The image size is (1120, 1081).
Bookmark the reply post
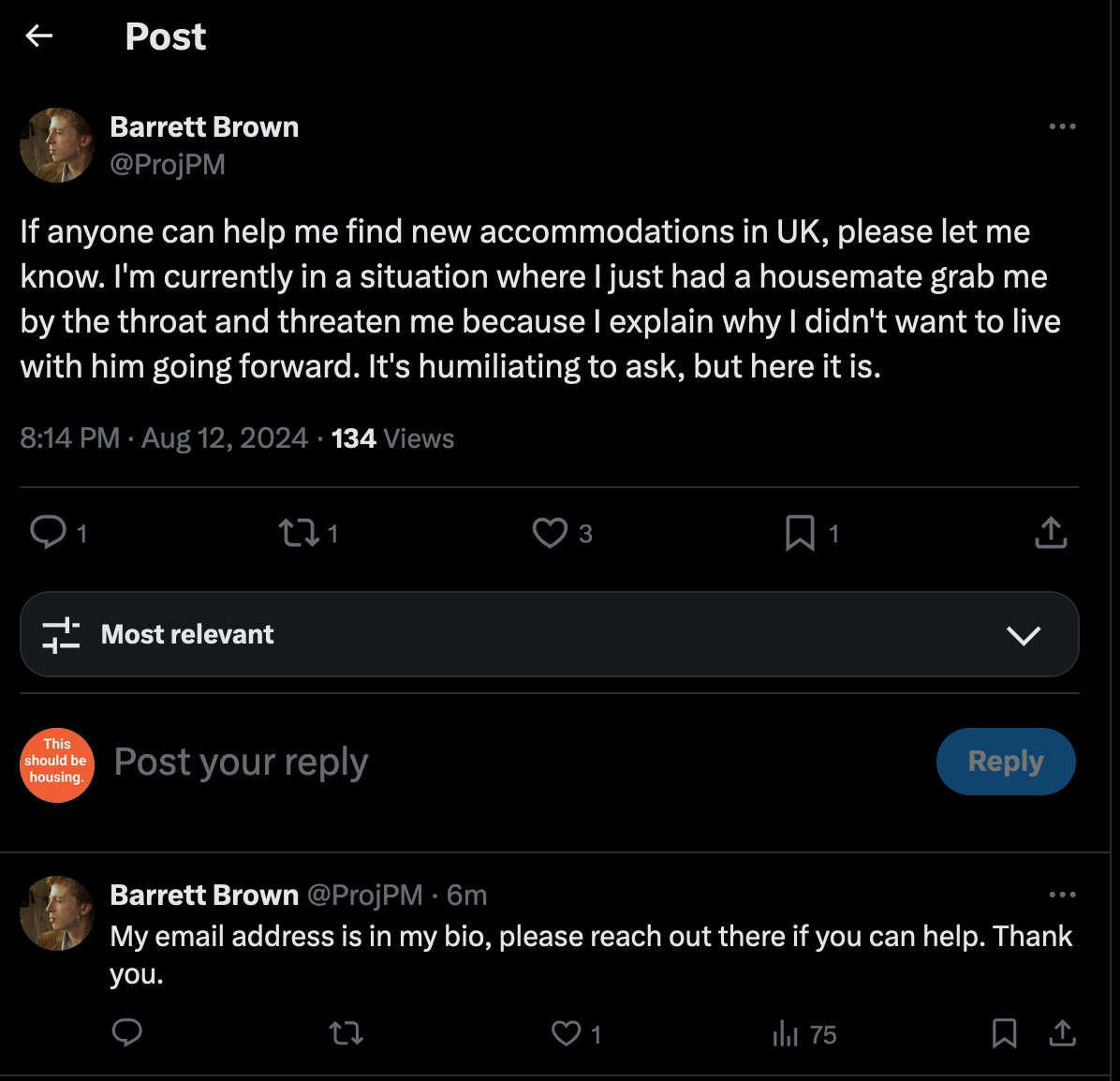[1004, 1033]
